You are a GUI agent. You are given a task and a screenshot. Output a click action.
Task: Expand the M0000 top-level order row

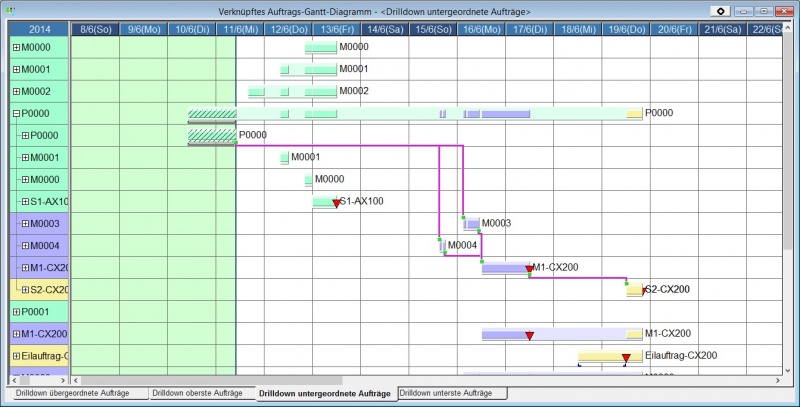pos(15,48)
